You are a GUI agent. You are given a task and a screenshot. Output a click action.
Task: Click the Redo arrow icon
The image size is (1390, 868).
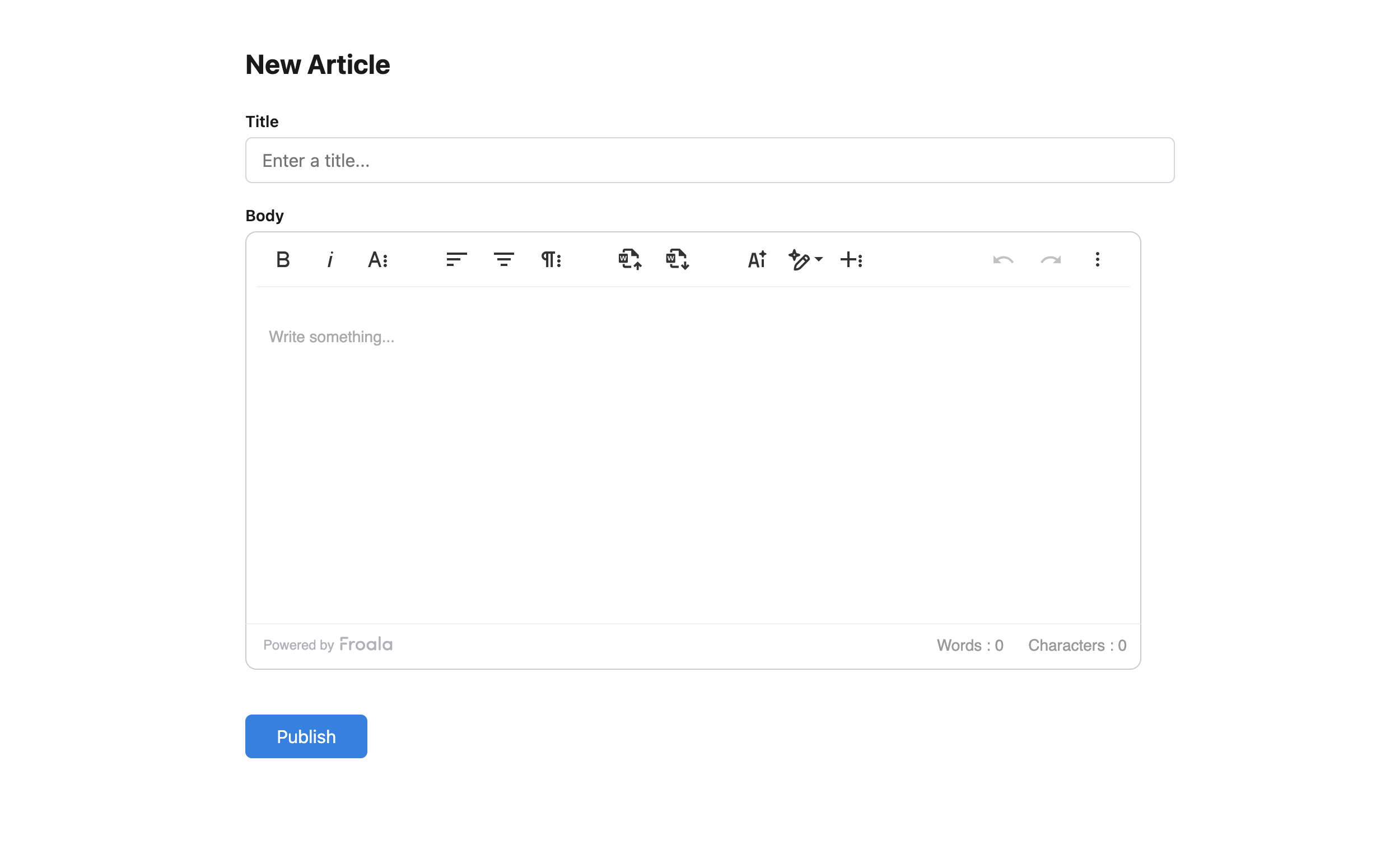pos(1051,259)
